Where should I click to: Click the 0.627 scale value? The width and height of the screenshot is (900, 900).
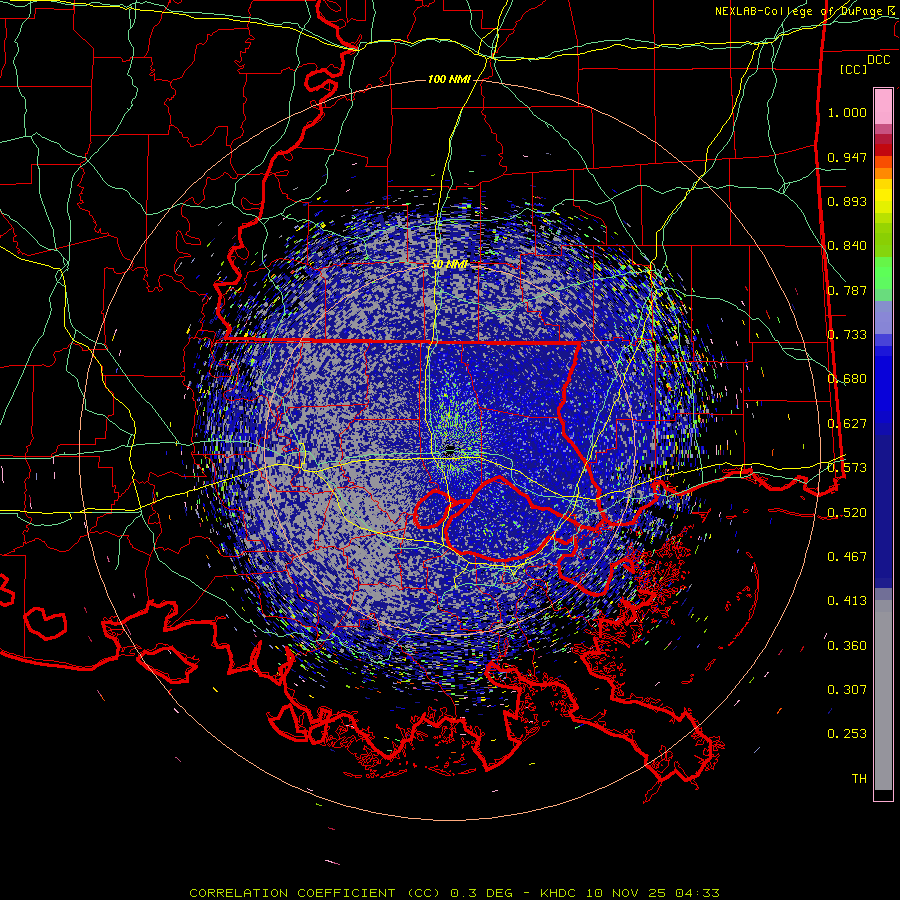pos(847,424)
